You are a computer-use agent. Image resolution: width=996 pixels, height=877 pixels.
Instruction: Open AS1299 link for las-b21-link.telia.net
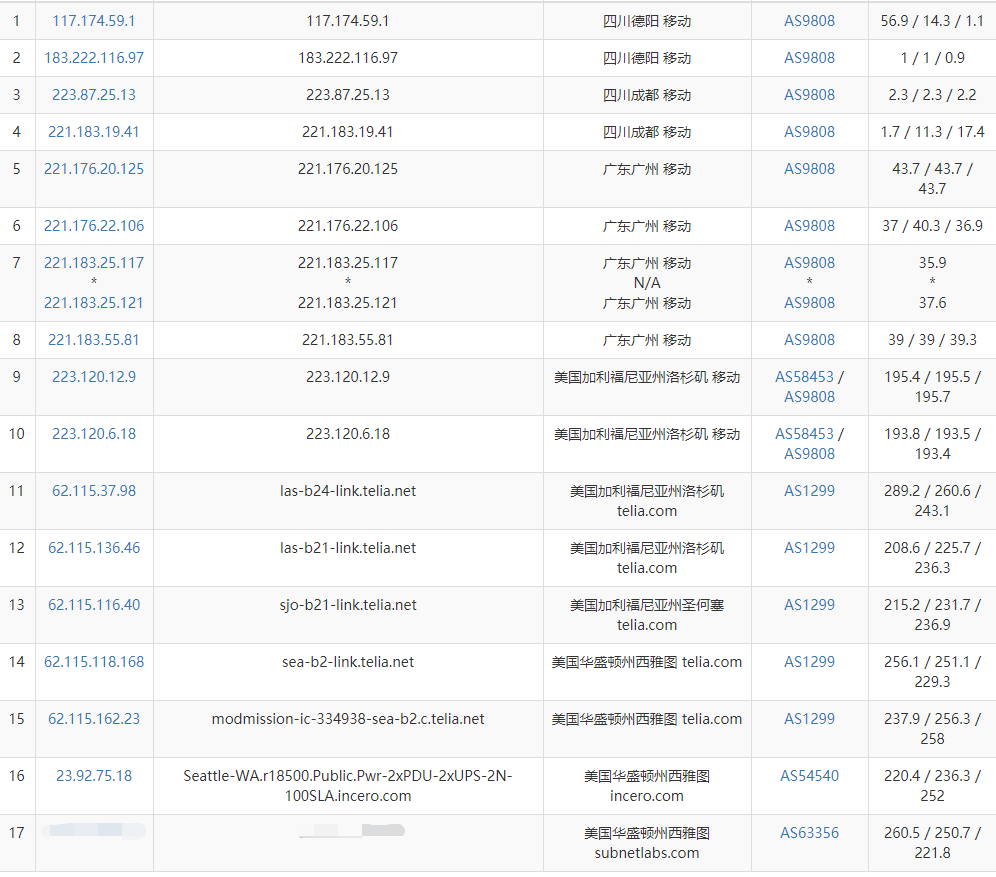809,547
